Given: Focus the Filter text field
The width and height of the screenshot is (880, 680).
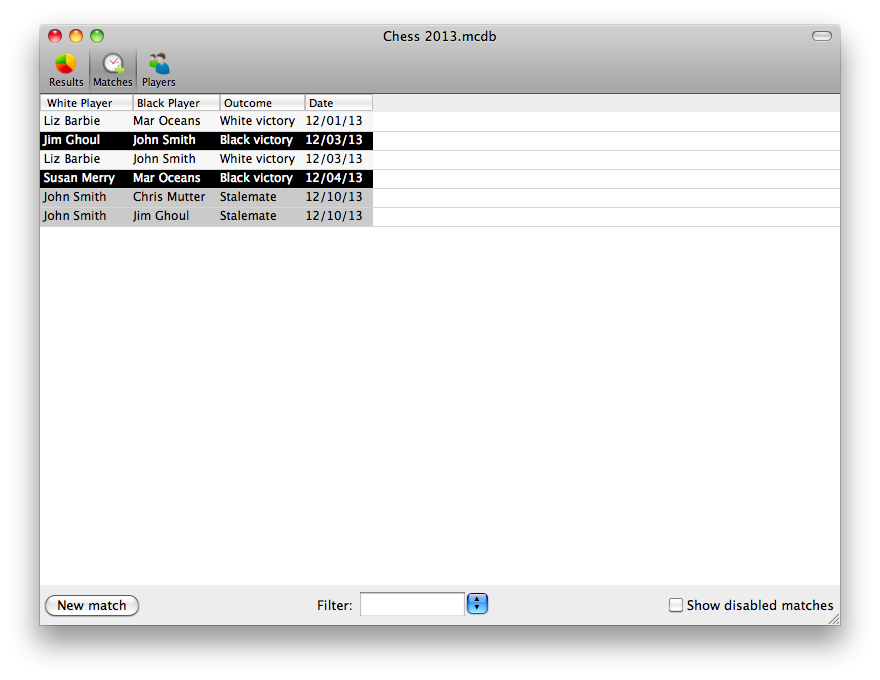Looking at the screenshot, I should (412, 604).
